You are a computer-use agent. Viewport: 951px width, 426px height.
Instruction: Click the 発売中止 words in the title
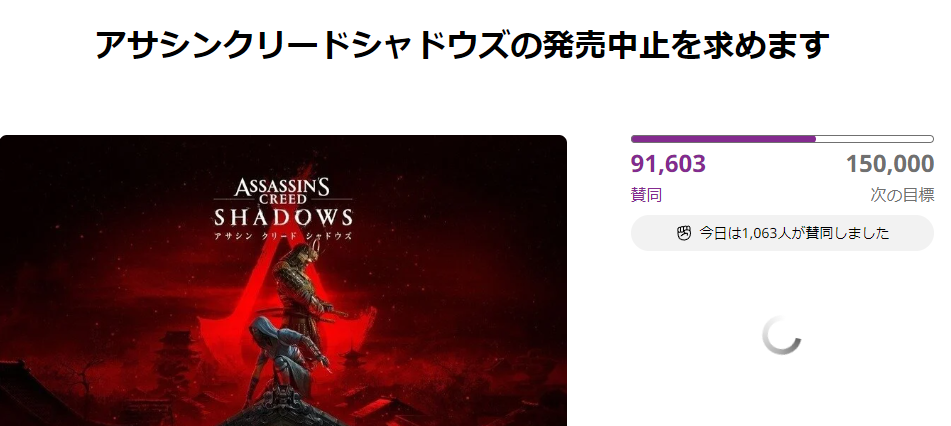coord(597,44)
